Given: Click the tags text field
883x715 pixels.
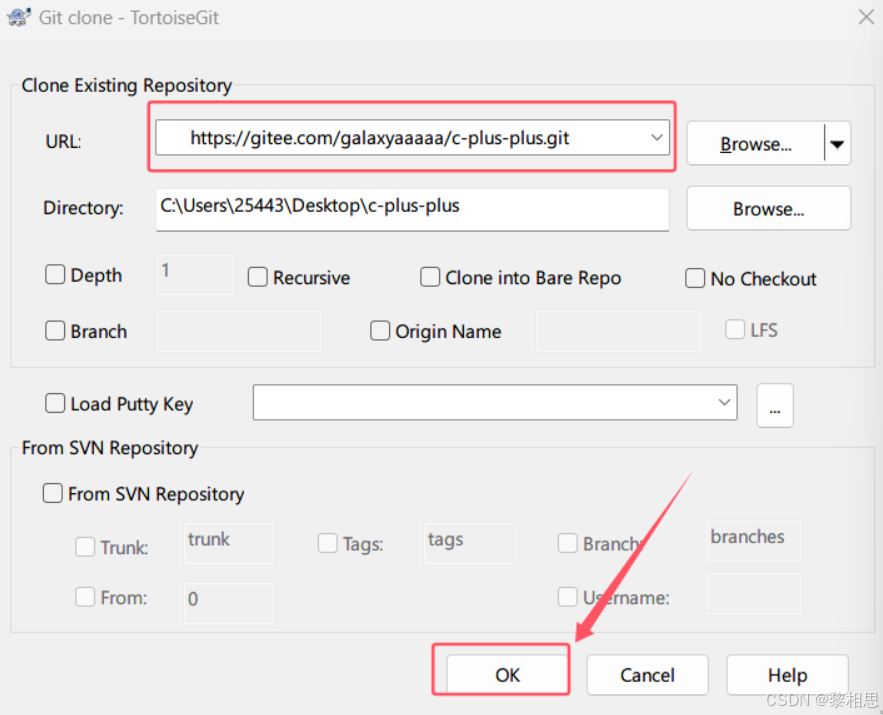Looking at the screenshot, I should pyautogui.click(x=470, y=543).
